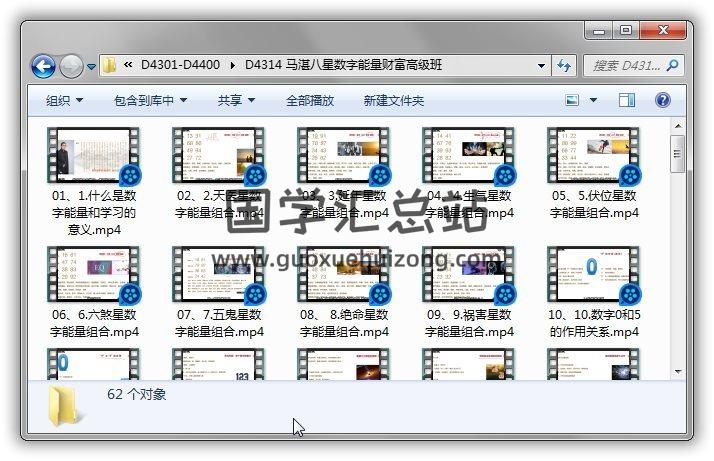Image resolution: width=714 pixels, height=461 pixels.
Task: Navigate to D4301-D4400 in the address bar
Action: 180,65
